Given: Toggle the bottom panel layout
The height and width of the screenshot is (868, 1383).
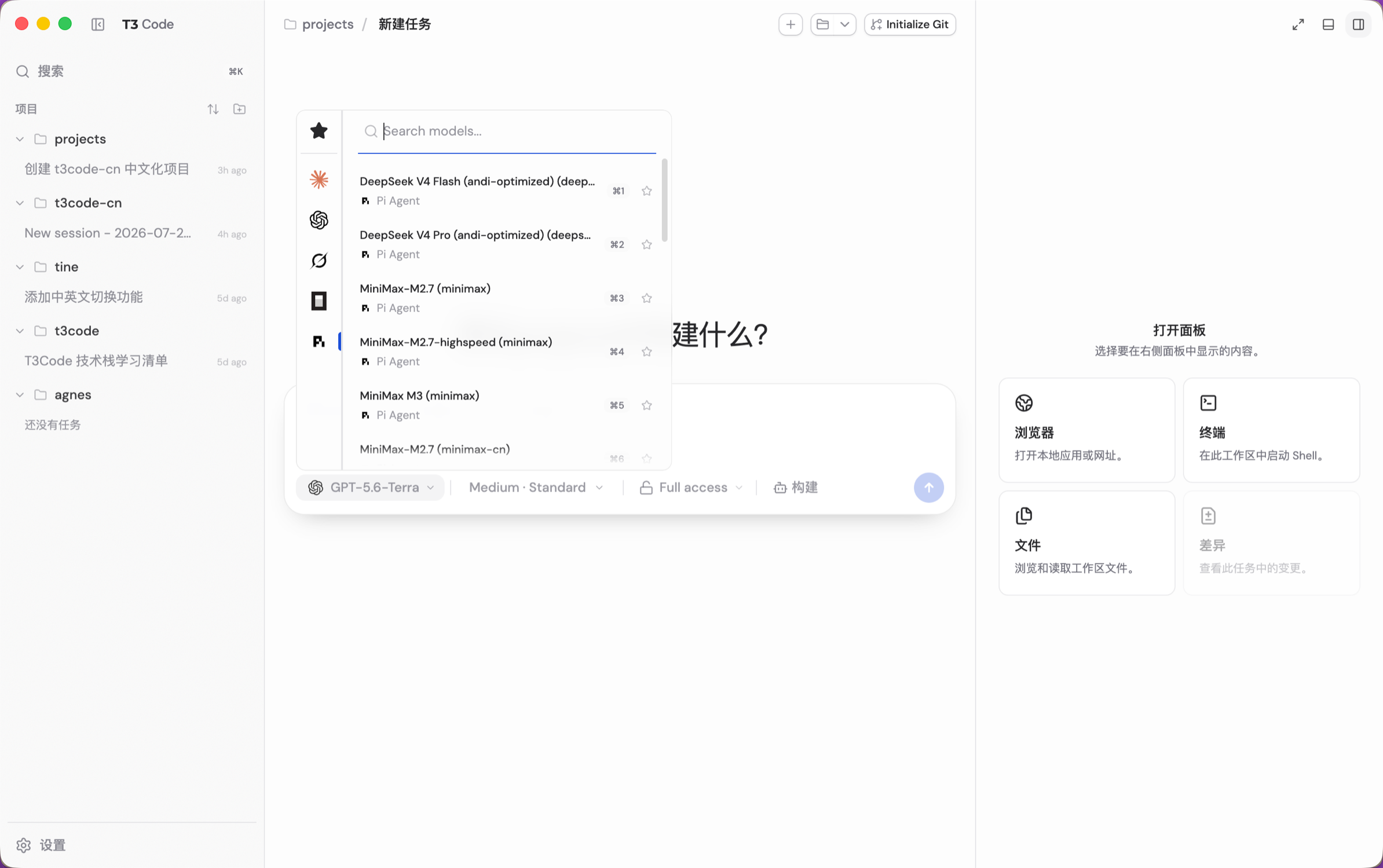Looking at the screenshot, I should point(1328,24).
